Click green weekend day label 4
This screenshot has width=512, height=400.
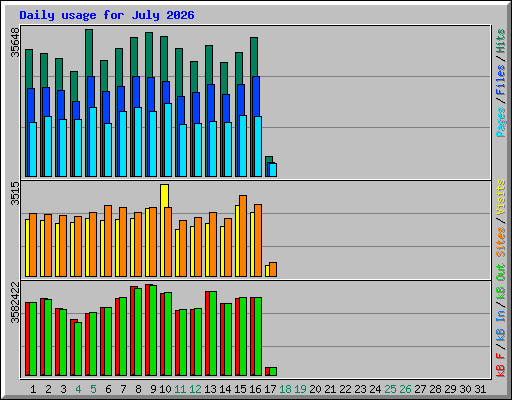(78, 389)
